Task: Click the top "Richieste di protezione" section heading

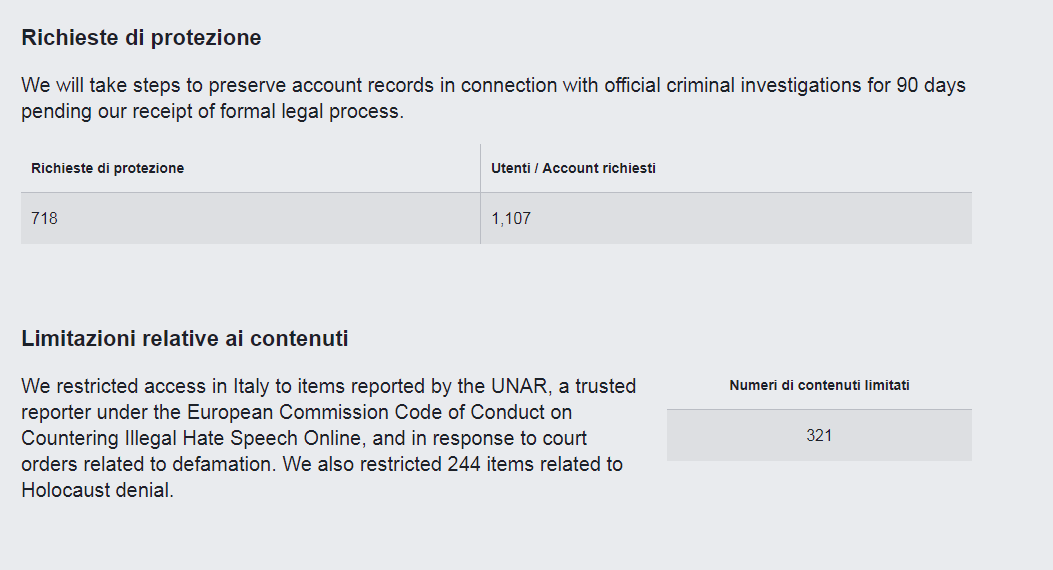Action: click(141, 38)
